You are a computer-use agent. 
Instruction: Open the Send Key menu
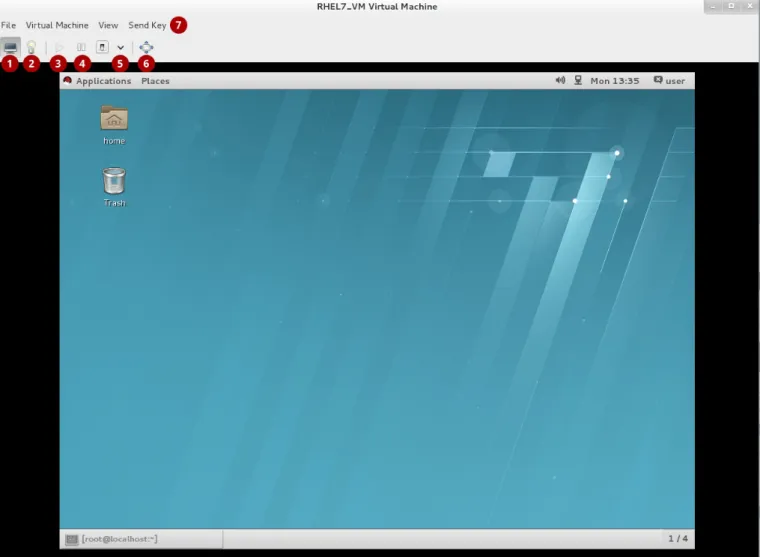[147, 25]
